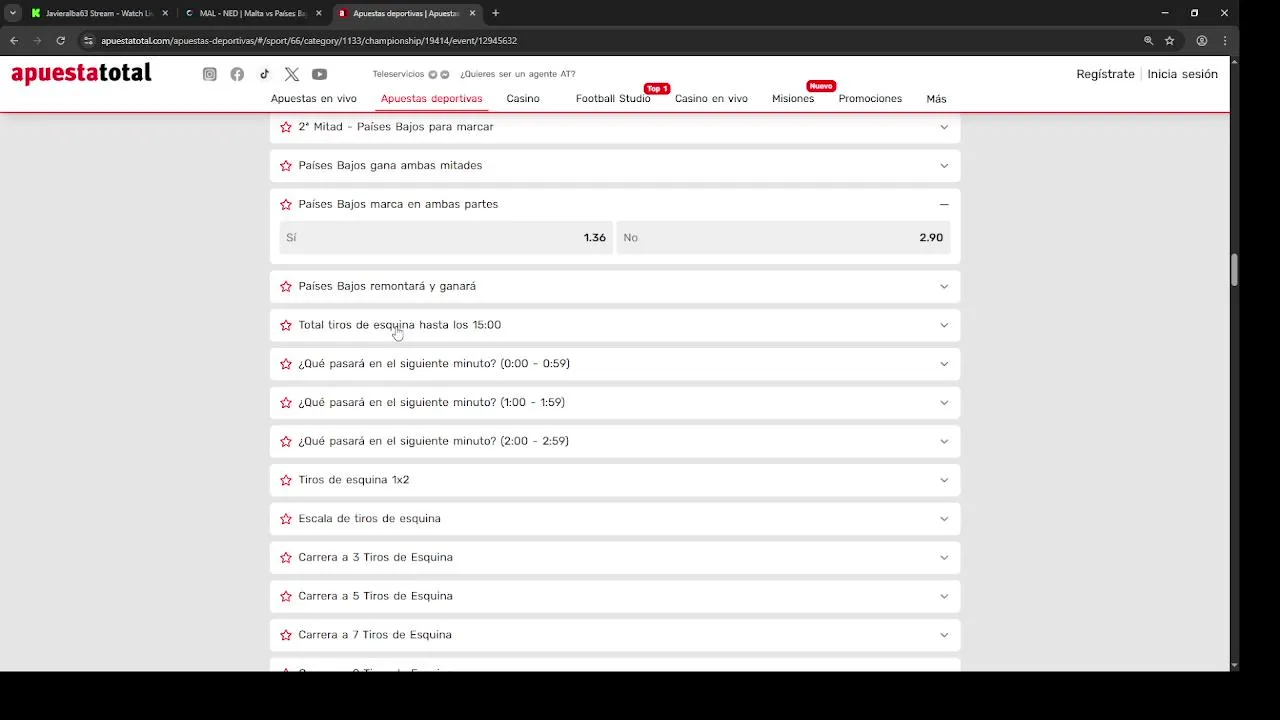Expand 'Escala de tiros de esquina' chevron
This screenshot has width=1280, height=720.
point(944,519)
